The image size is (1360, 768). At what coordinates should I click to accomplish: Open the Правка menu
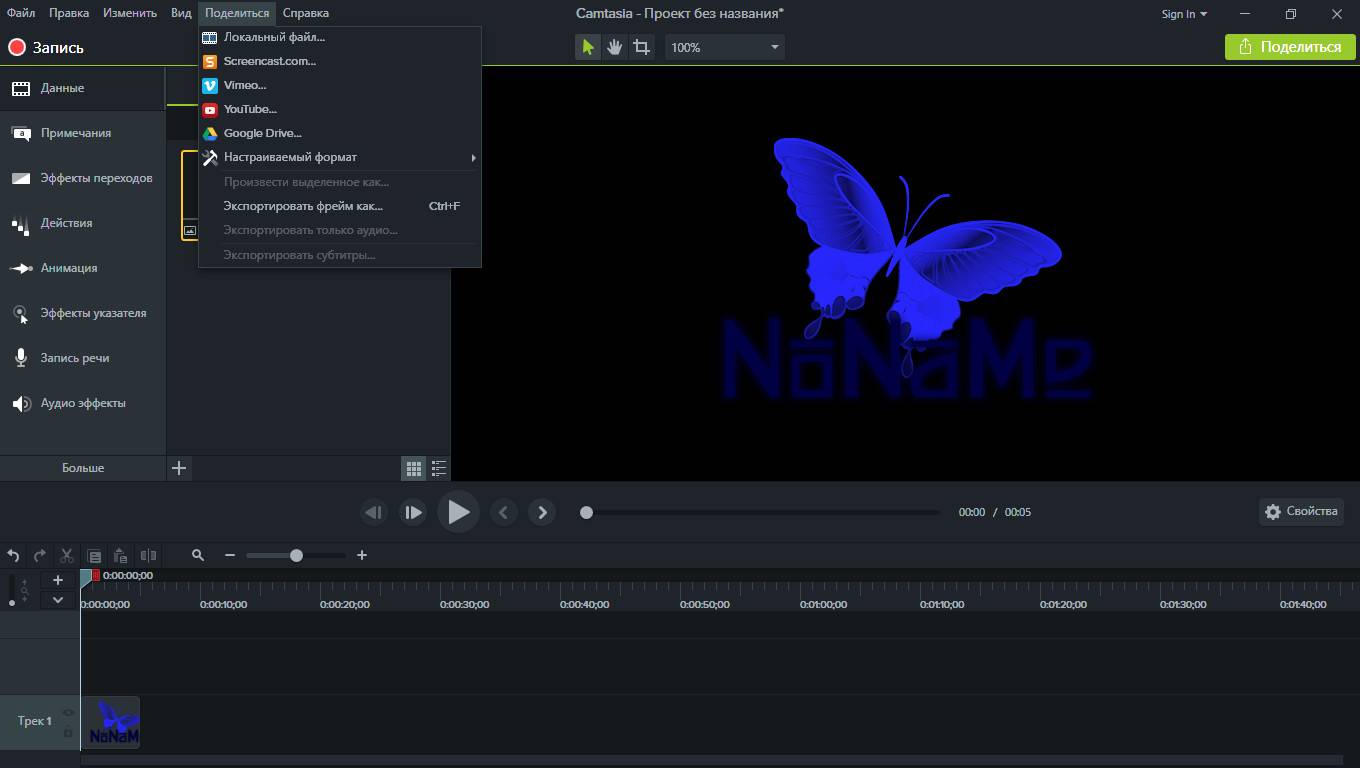69,13
